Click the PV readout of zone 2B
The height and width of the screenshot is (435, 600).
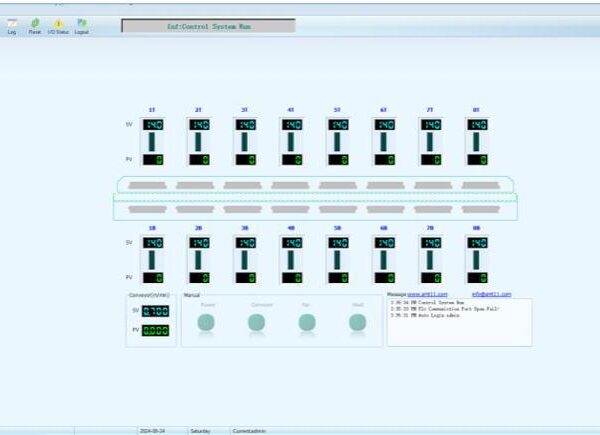click(199, 278)
